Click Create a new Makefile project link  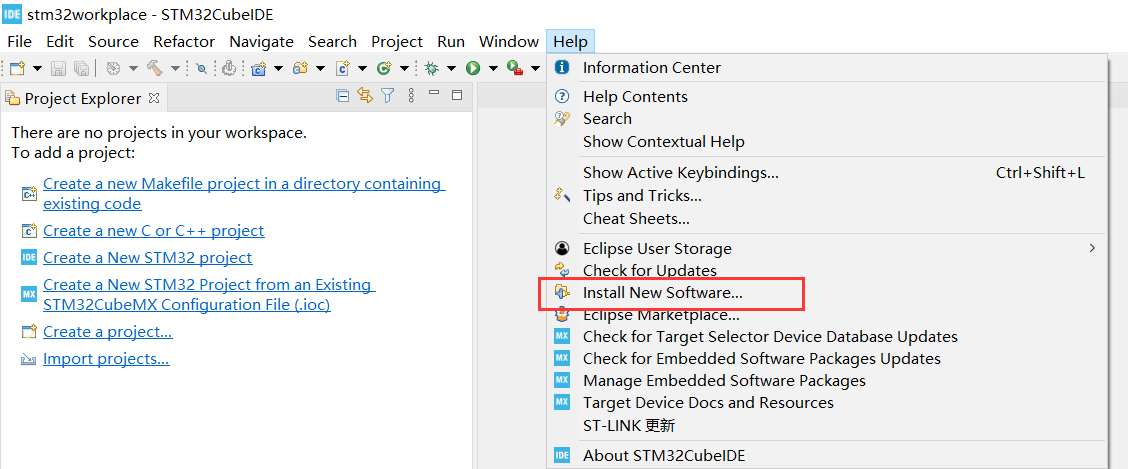point(245,193)
